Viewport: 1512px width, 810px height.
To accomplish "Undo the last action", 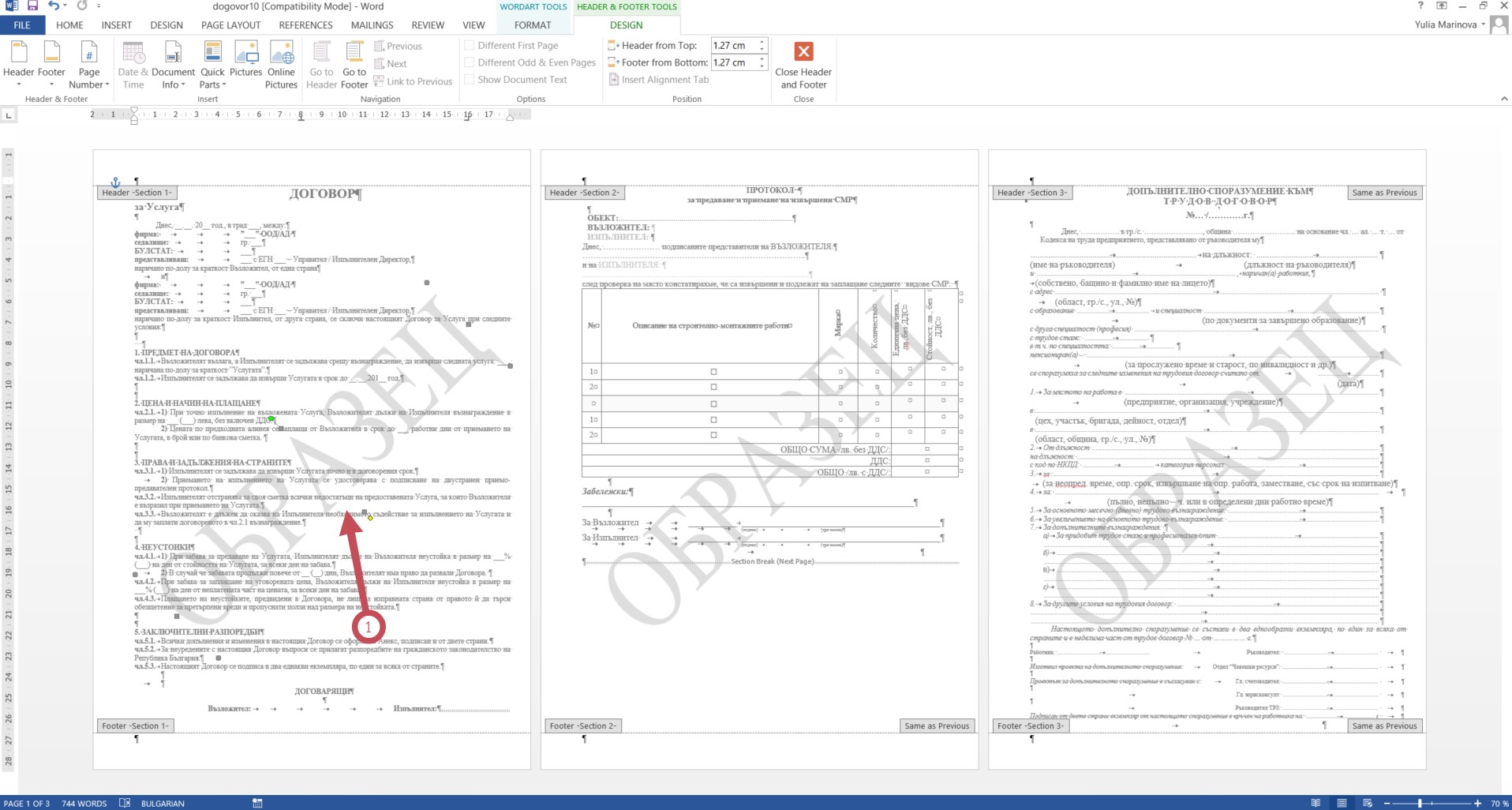I will (53, 6).
